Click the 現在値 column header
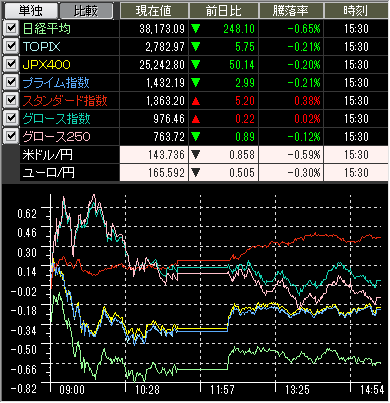Image resolution: width=390 pixels, height=403 pixels. tap(154, 11)
